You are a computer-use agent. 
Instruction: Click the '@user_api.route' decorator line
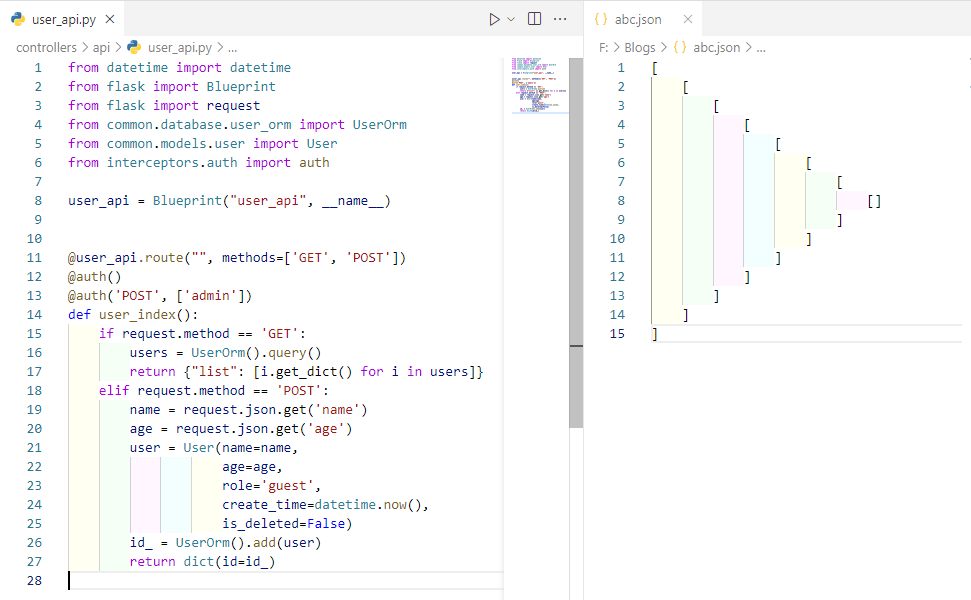pos(237,258)
